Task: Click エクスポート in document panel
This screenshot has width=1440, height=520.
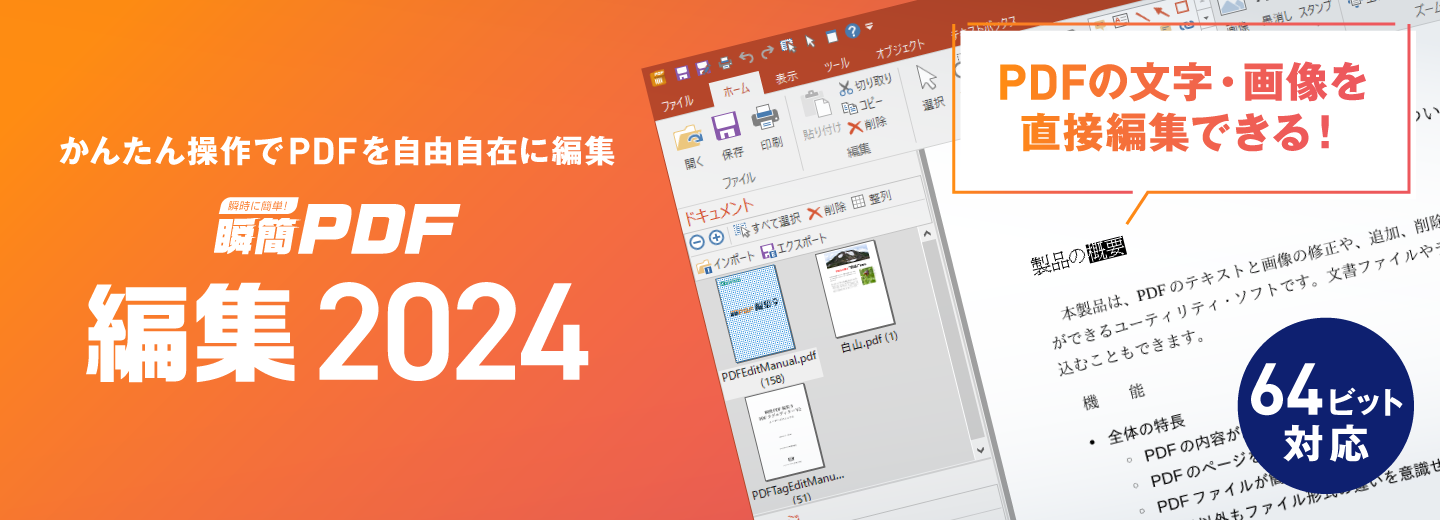Action: 794,245
